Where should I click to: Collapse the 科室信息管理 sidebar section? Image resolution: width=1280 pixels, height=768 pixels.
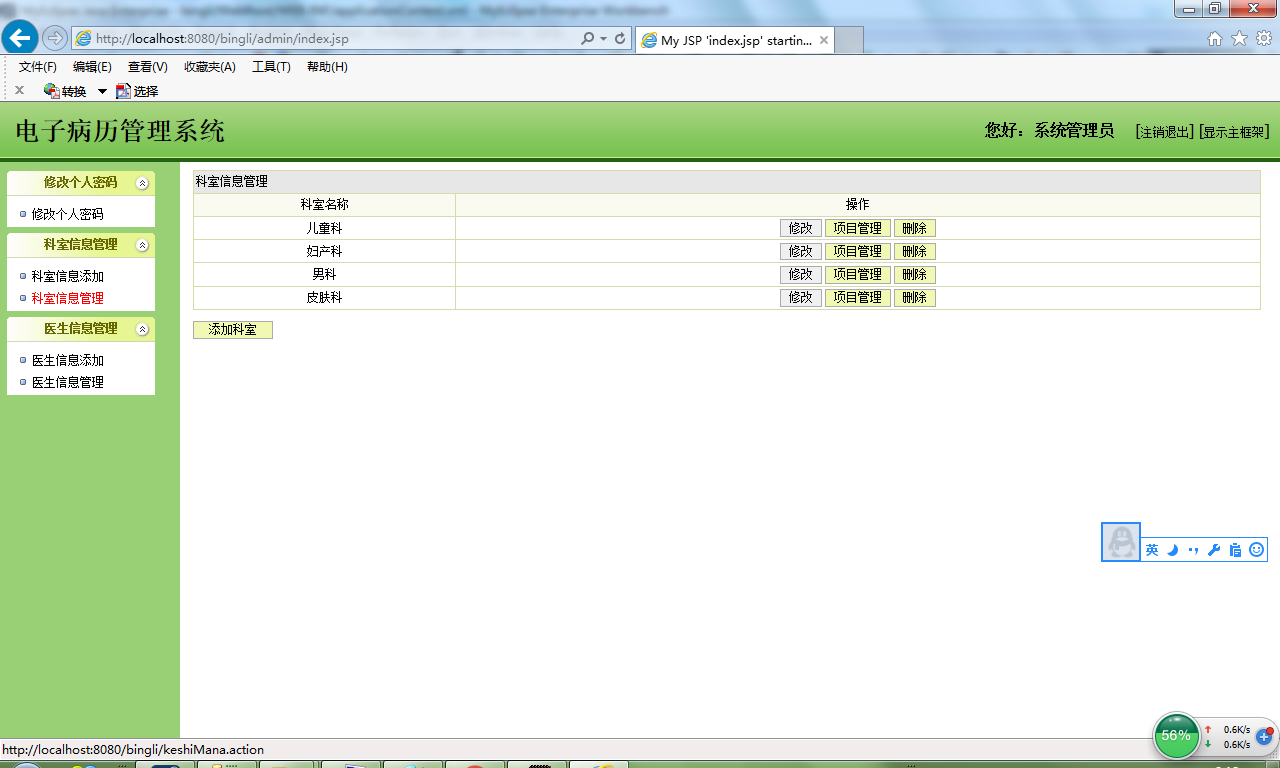[142, 245]
